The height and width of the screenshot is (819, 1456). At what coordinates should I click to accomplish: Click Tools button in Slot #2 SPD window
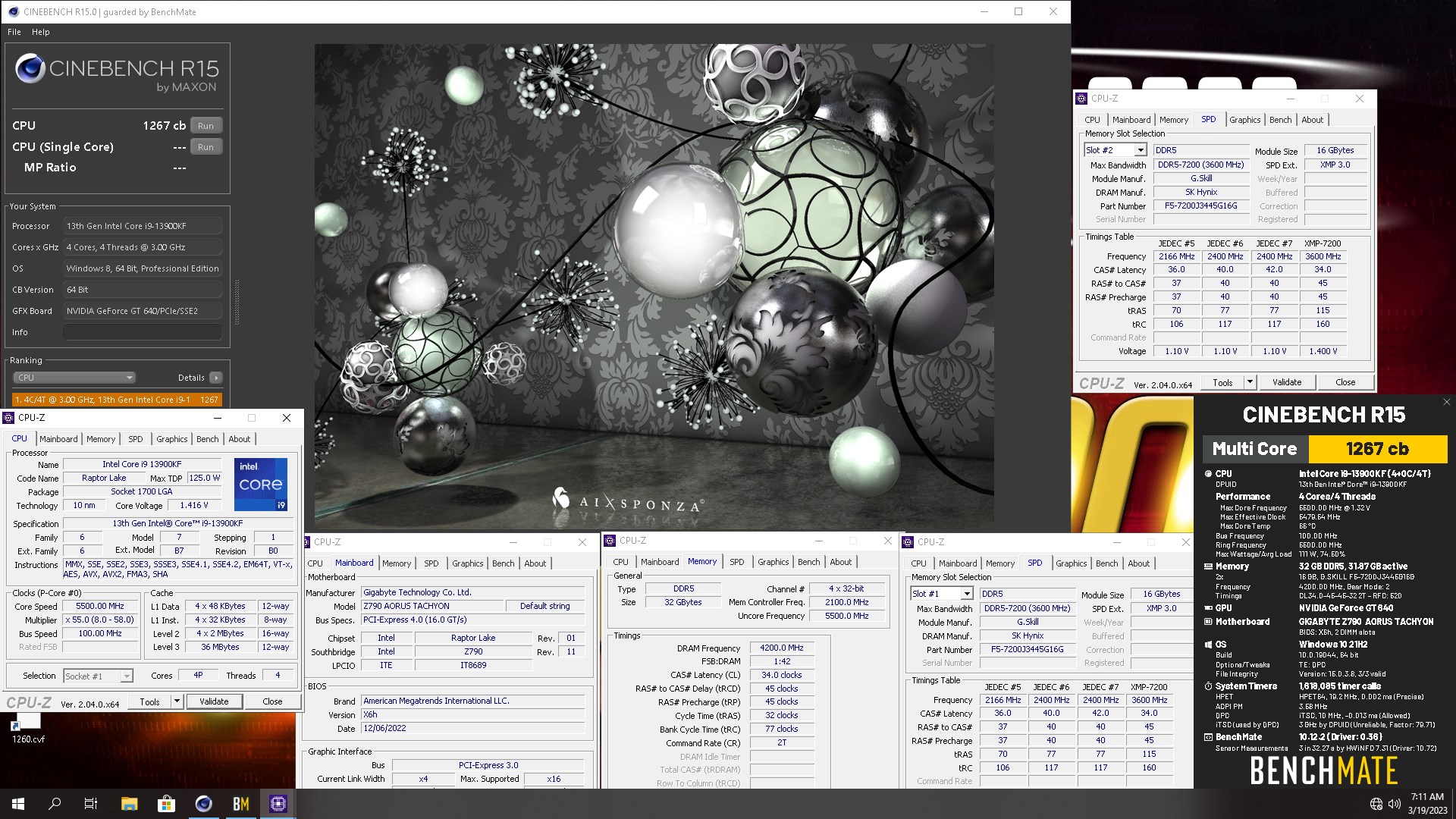click(x=1222, y=382)
